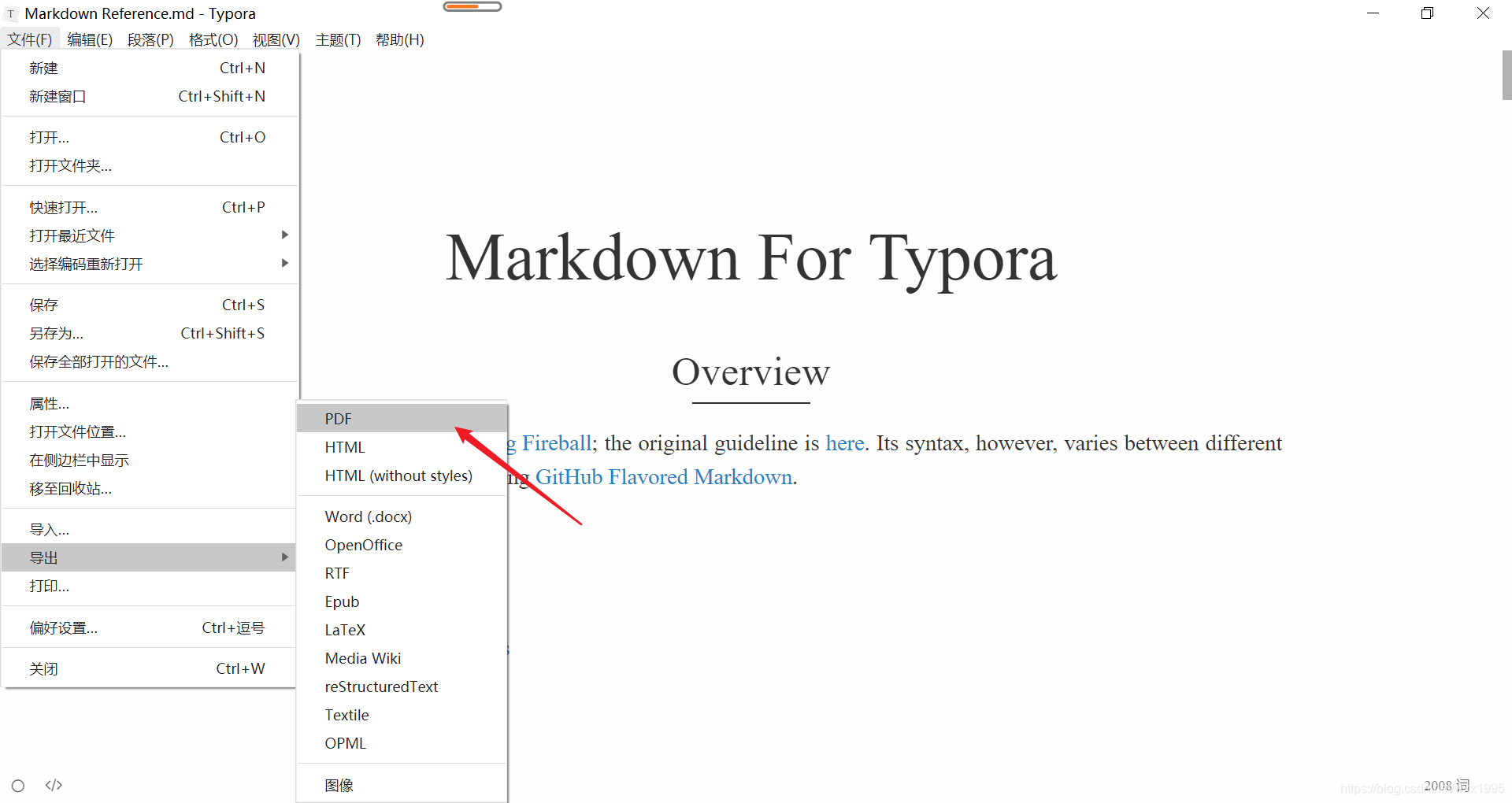Image resolution: width=1512 pixels, height=803 pixels.
Task: Select 在侧边栏中显示 option
Action: pos(150,461)
